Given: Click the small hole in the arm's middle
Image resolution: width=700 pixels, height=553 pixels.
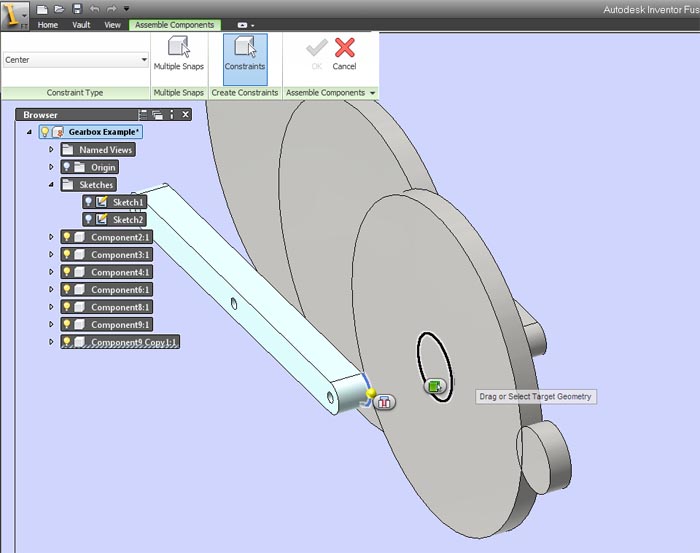Looking at the screenshot, I should coord(234,304).
